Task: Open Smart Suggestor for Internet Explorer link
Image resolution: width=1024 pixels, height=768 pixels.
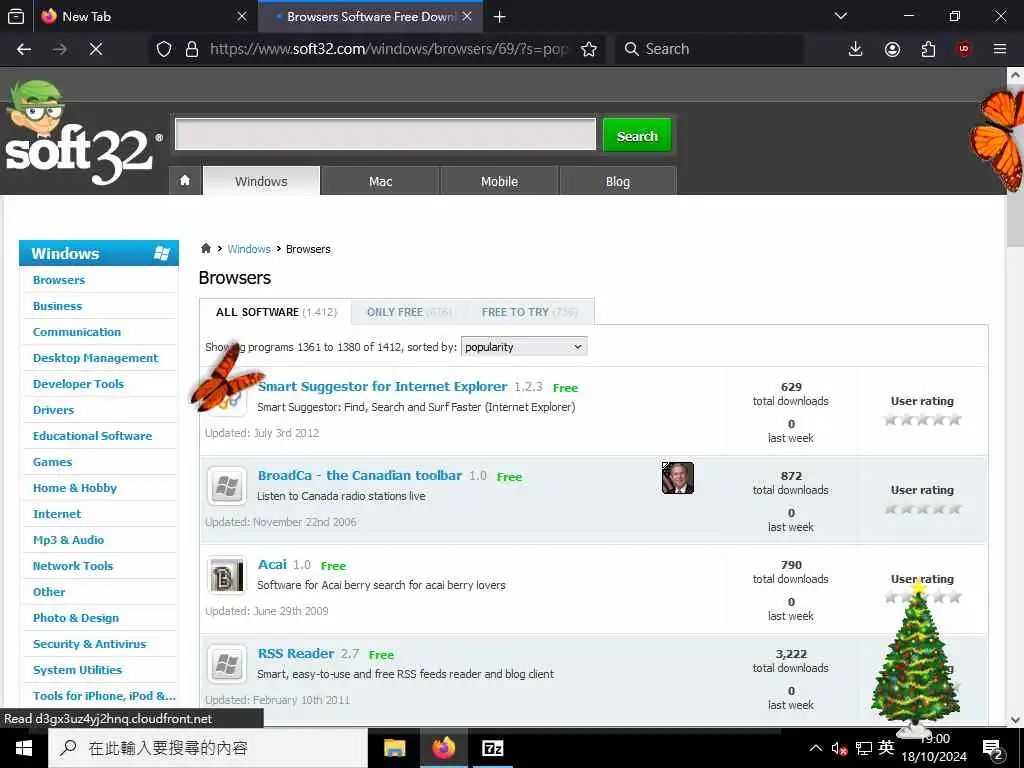Action: click(x=382, y=387)
